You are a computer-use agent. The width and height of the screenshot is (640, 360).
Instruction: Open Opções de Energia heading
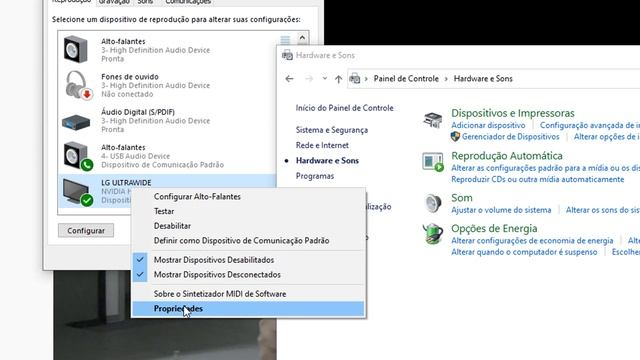494,228
